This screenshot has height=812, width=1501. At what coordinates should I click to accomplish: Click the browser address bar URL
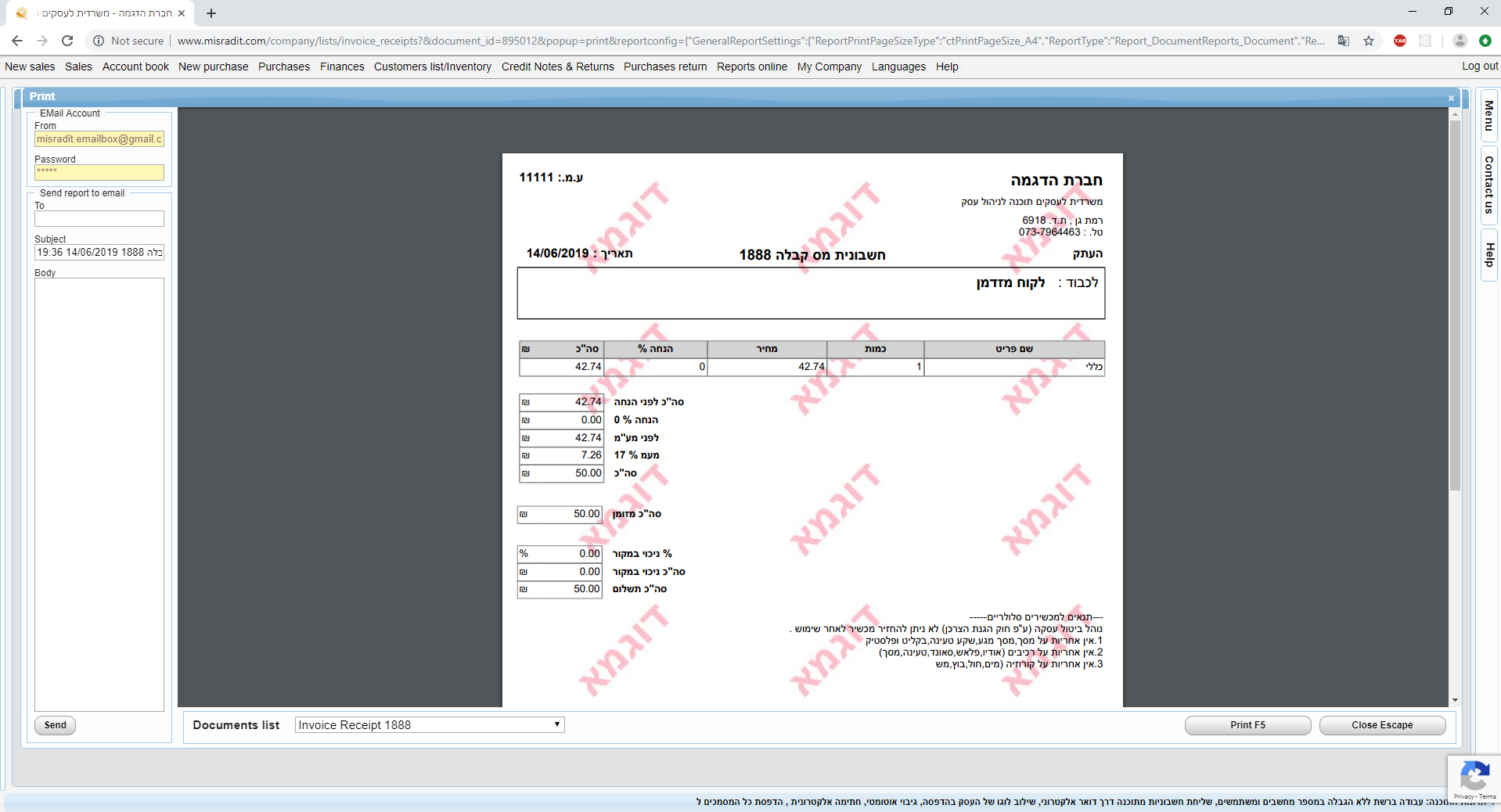click(x=750, y=41)
